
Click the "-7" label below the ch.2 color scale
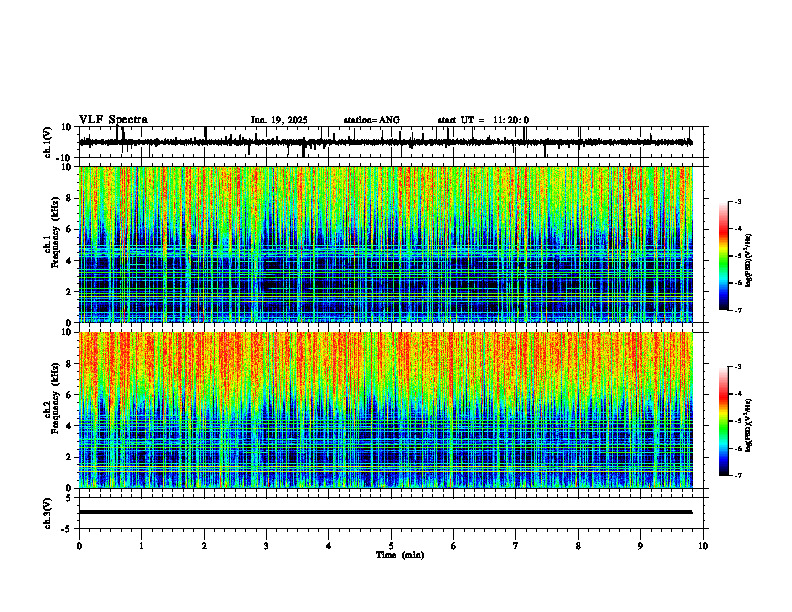click(737, 475)
